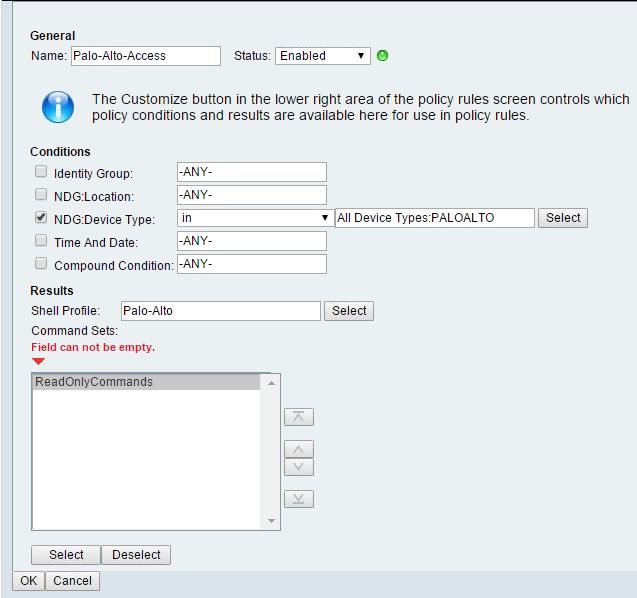
Task: Click the blue information icon
Action: tap(58, 107)
